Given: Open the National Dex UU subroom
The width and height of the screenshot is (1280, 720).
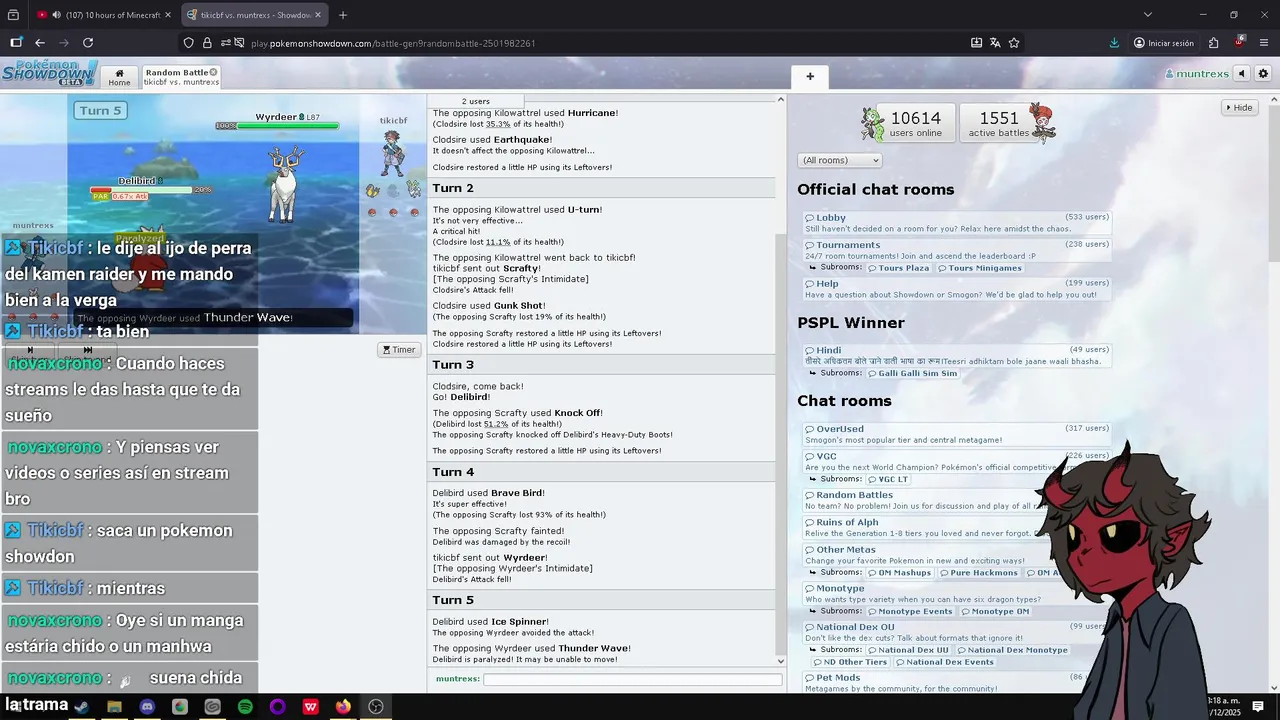Looking at the screenshot, I should pos(908,650).
